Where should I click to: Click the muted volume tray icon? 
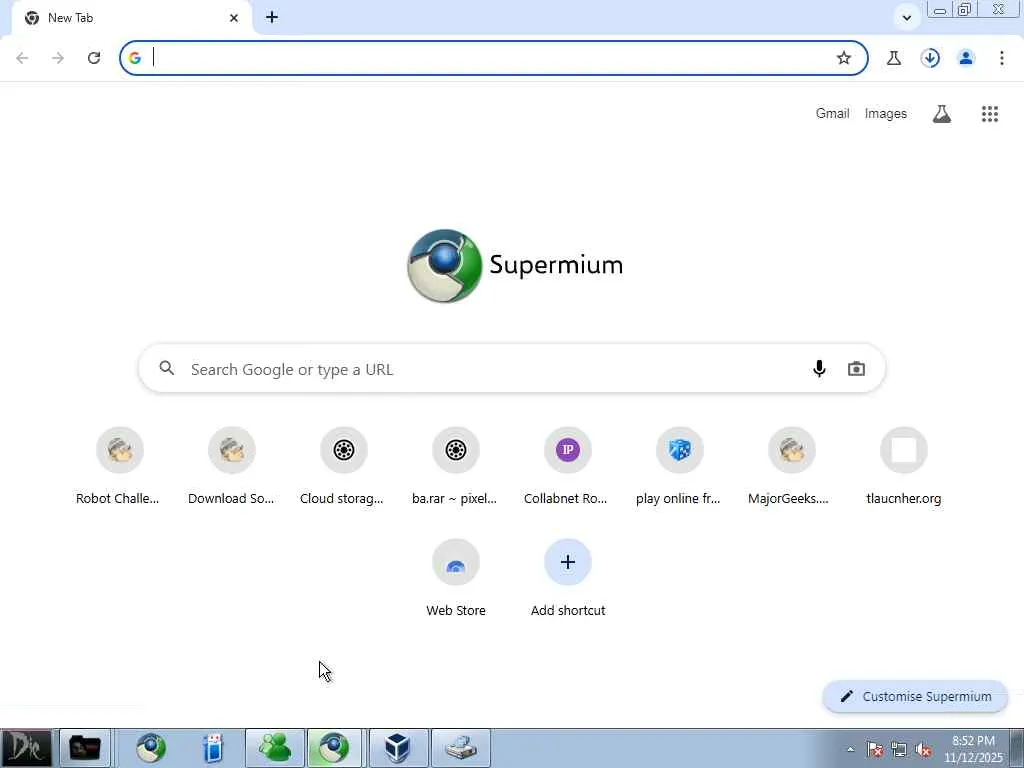tap(923, 750)
